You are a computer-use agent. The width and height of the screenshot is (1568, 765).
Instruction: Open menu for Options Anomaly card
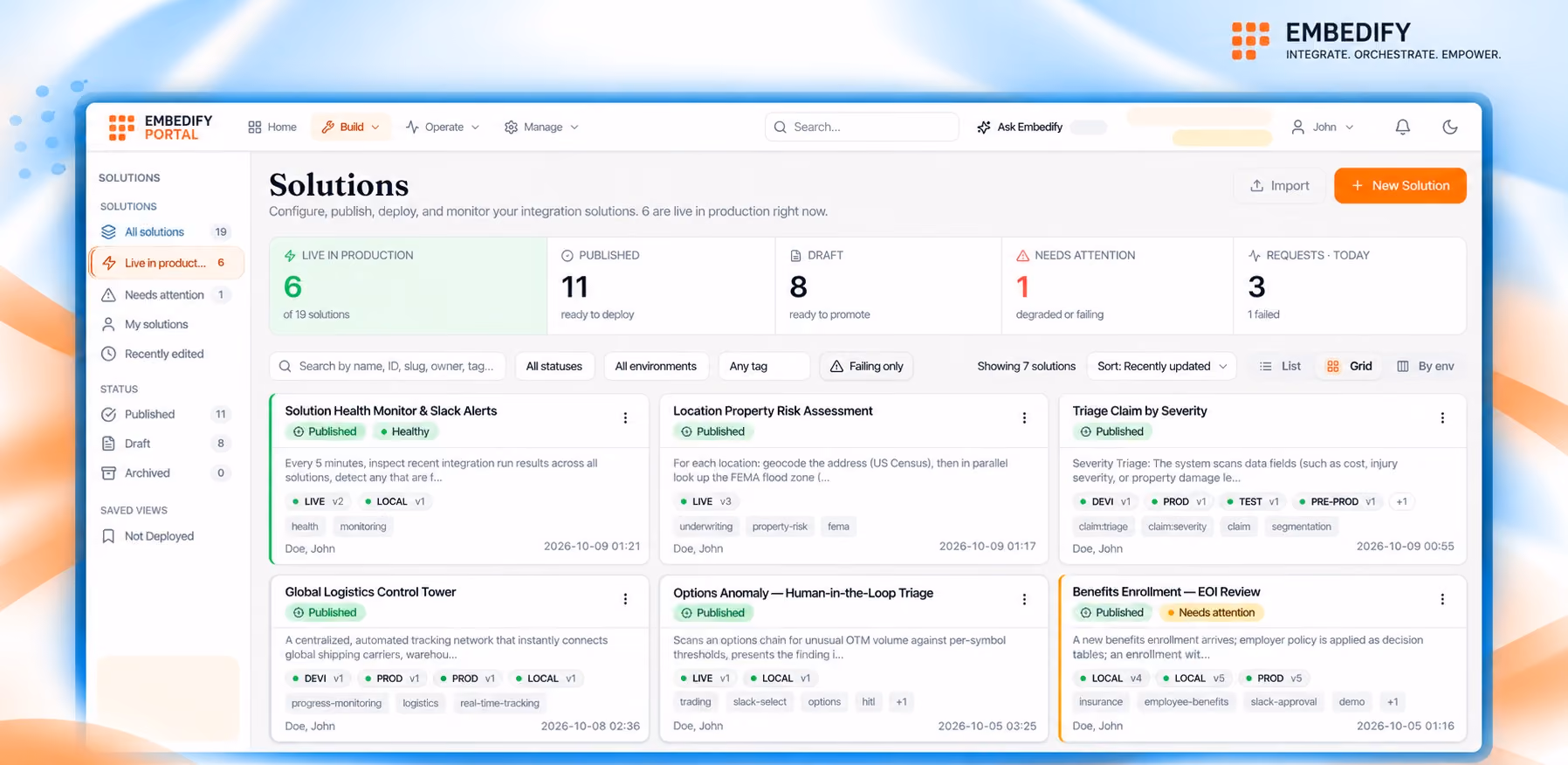click(1024, 599)
